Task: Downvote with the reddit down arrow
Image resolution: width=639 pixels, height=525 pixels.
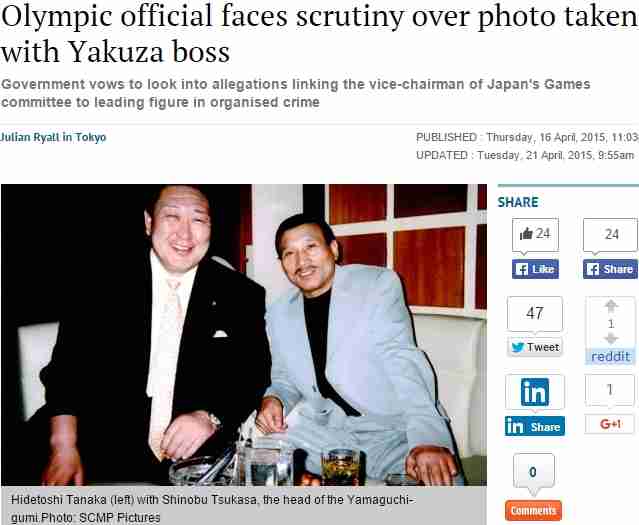Action: tap(610, 339)
